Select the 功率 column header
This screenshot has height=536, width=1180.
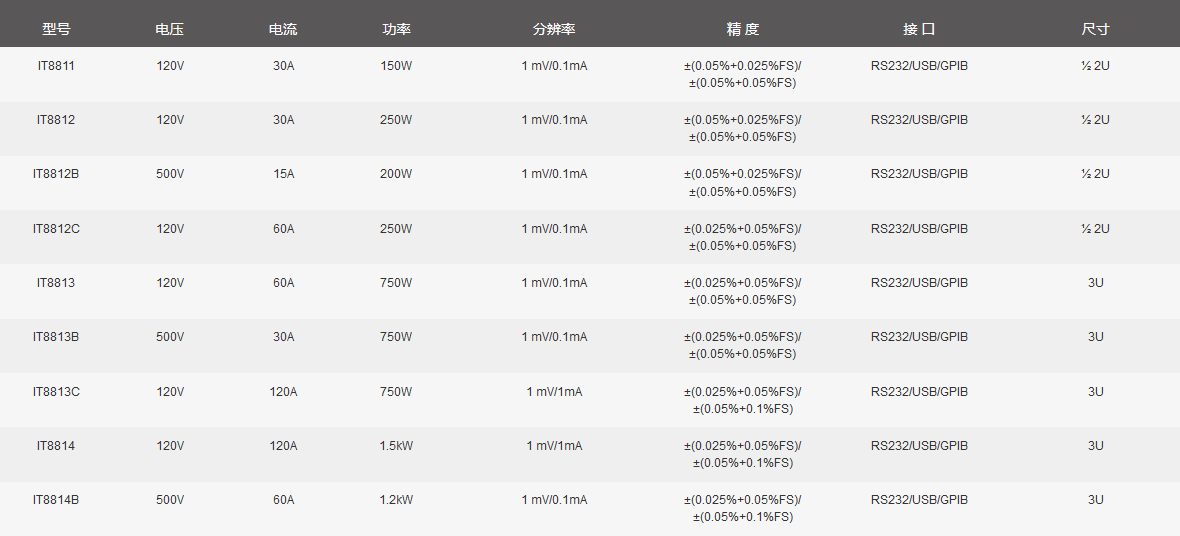tap(396, 29)
